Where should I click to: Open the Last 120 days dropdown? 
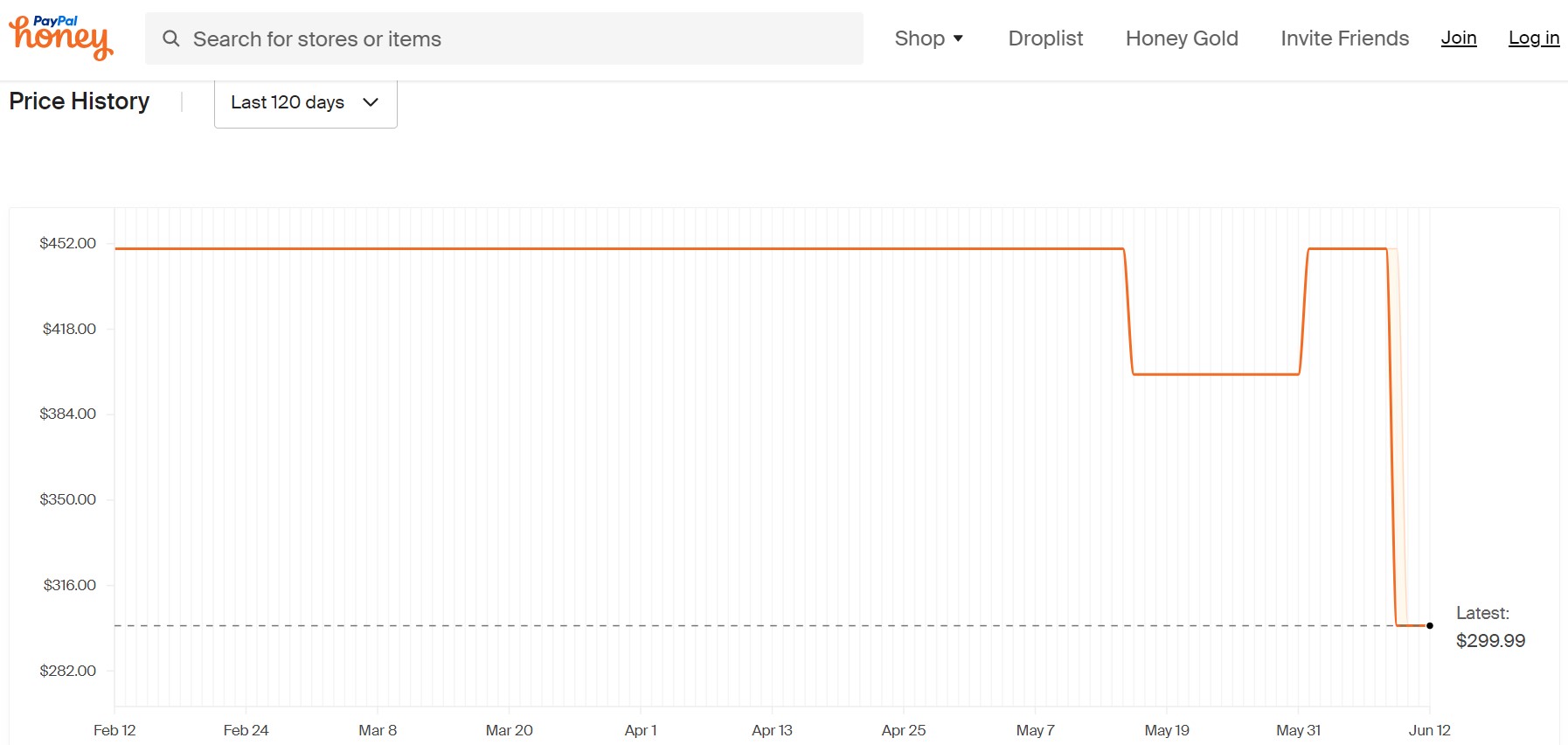pyautogui.click(x=306, y=103)
